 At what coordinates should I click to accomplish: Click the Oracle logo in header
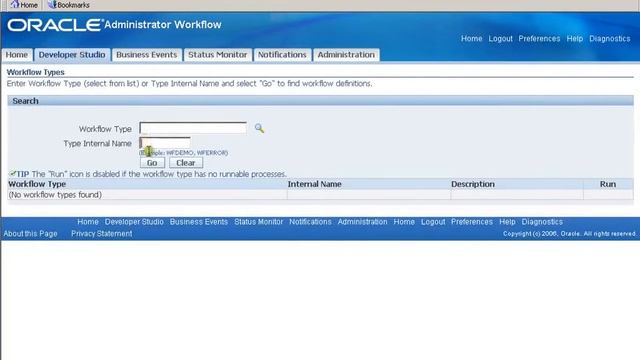point(55,25)
